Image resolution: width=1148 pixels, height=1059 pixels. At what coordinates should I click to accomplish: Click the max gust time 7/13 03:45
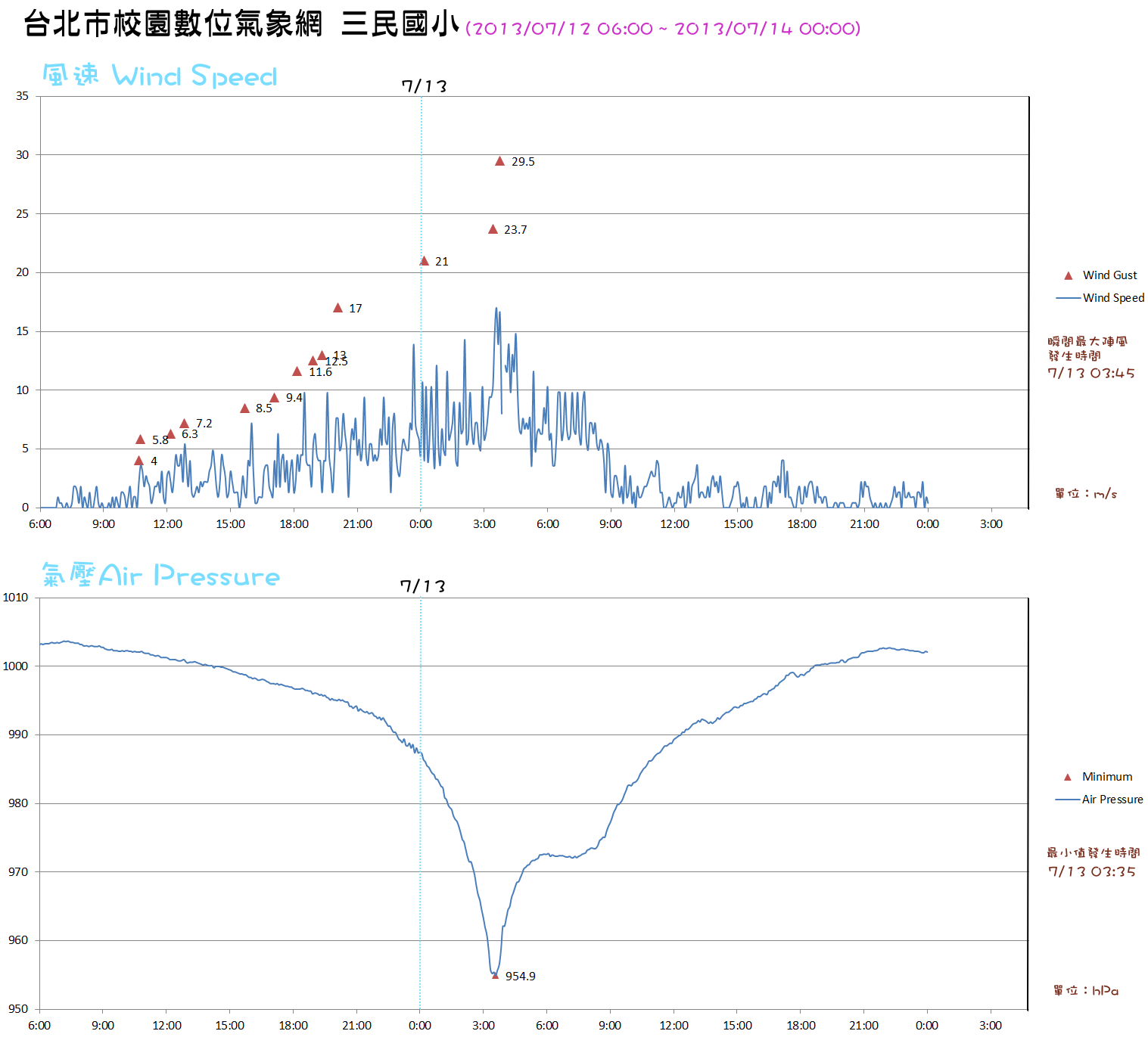(x=1090, y=373)
